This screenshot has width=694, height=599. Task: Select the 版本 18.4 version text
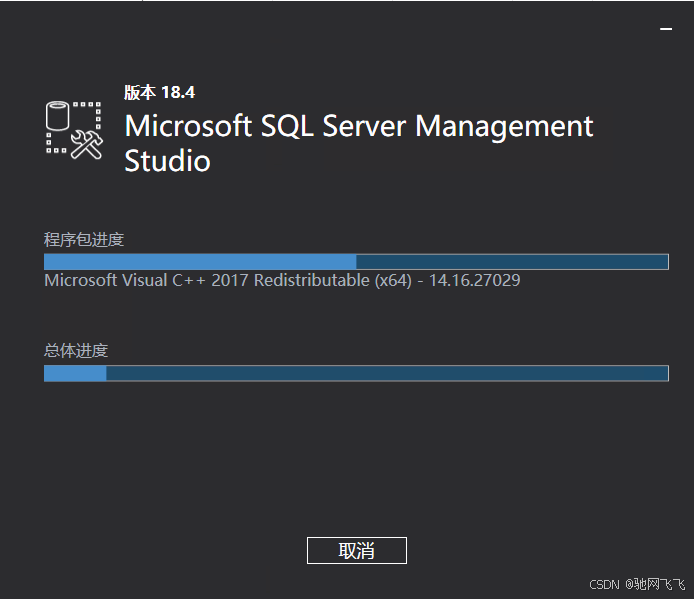tap(159, 93)
